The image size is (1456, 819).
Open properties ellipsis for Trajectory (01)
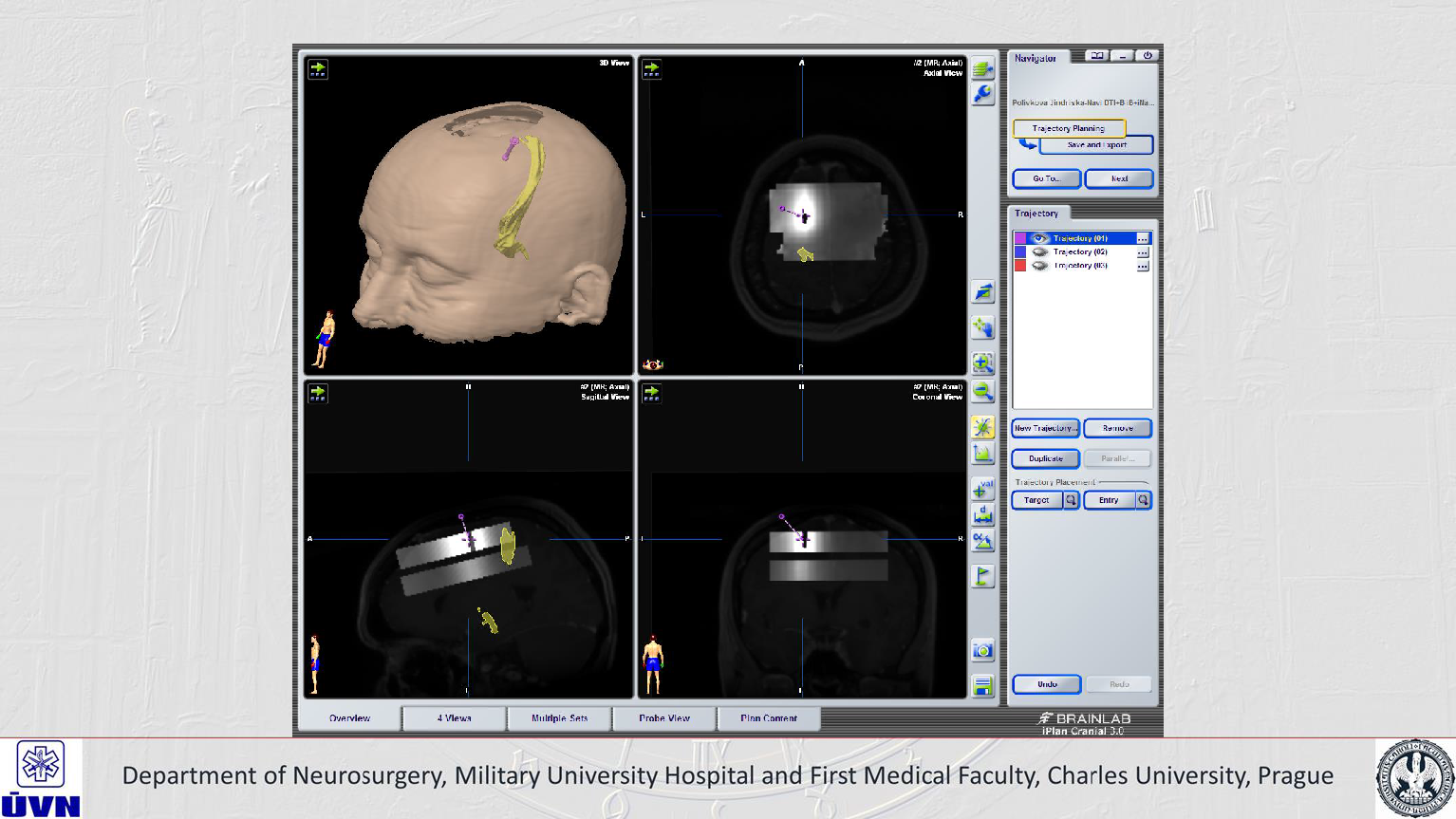1143,238
